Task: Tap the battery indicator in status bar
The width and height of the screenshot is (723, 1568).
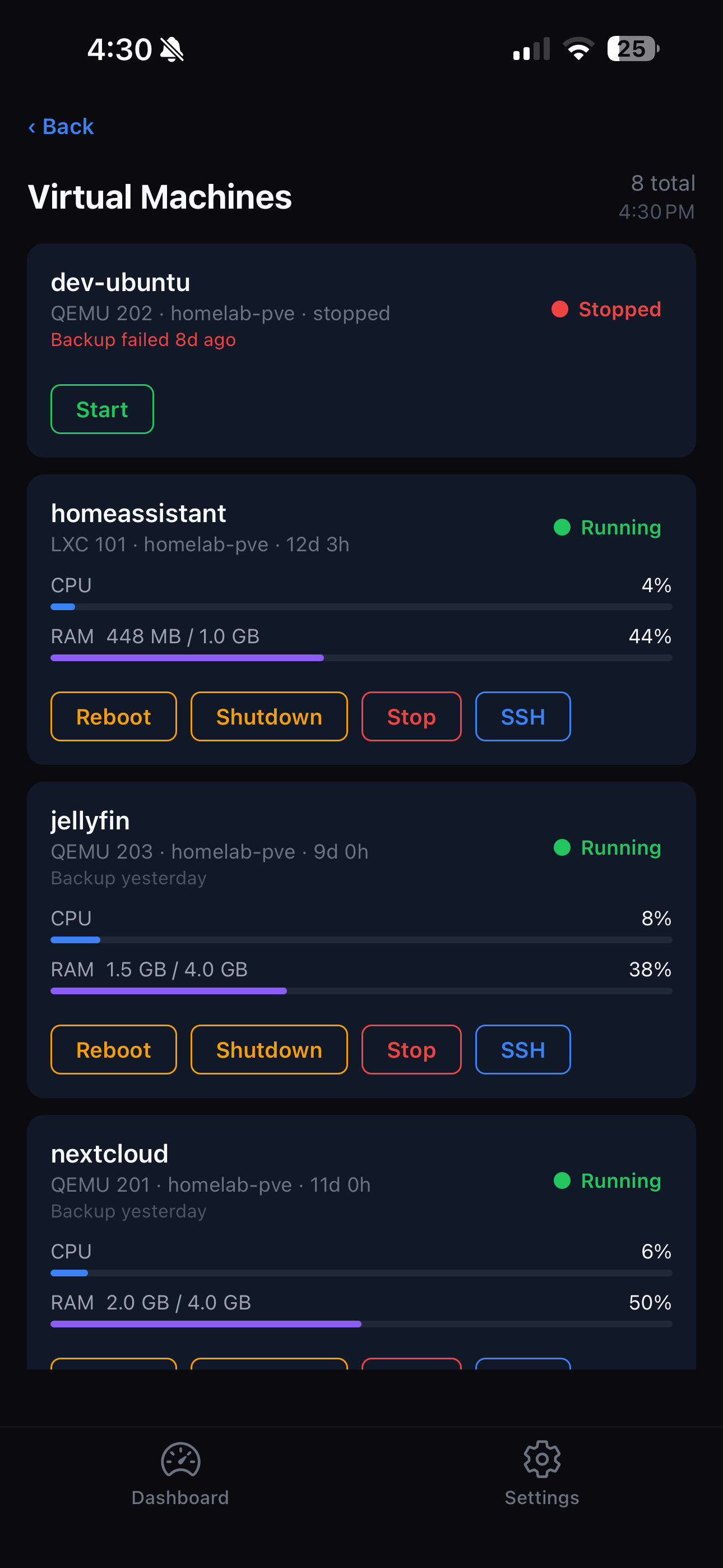Action: tap(632, 49)
